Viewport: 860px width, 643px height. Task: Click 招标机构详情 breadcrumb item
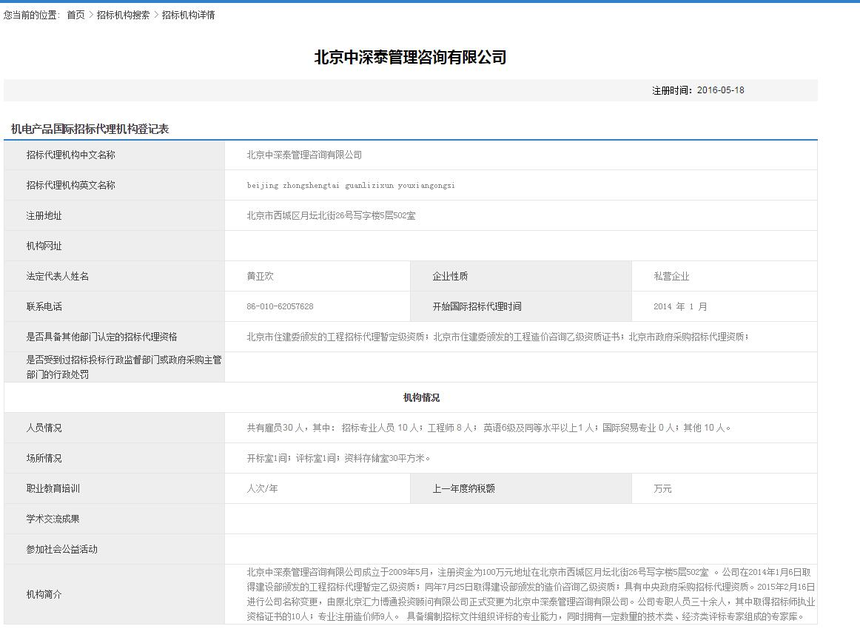[188, 15]
